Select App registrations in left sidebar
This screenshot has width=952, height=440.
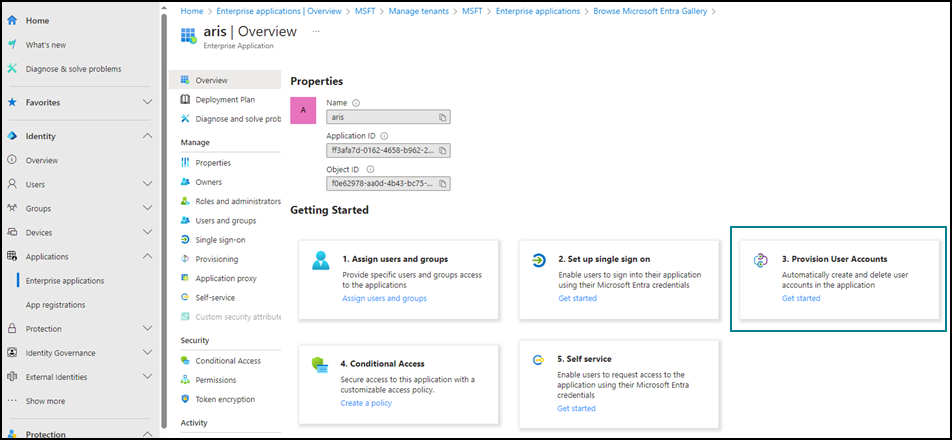pos(55,305)
